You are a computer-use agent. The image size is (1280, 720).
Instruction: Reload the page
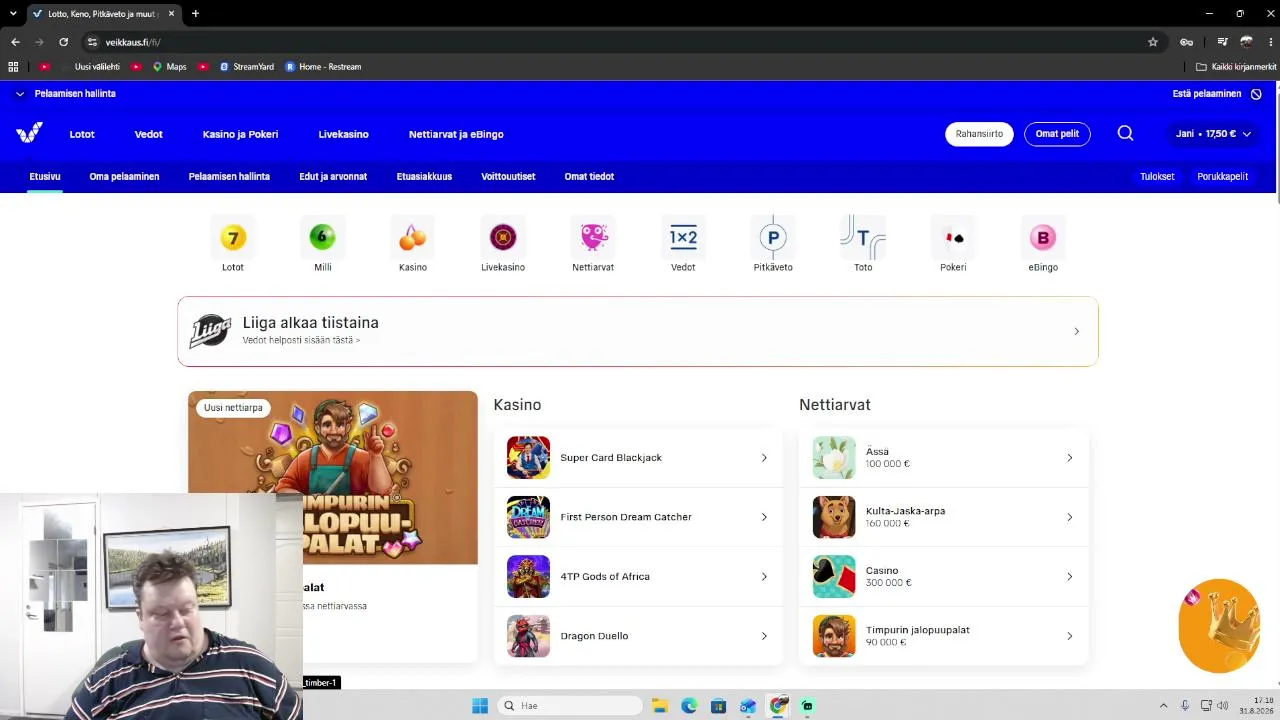click(63, 42)
